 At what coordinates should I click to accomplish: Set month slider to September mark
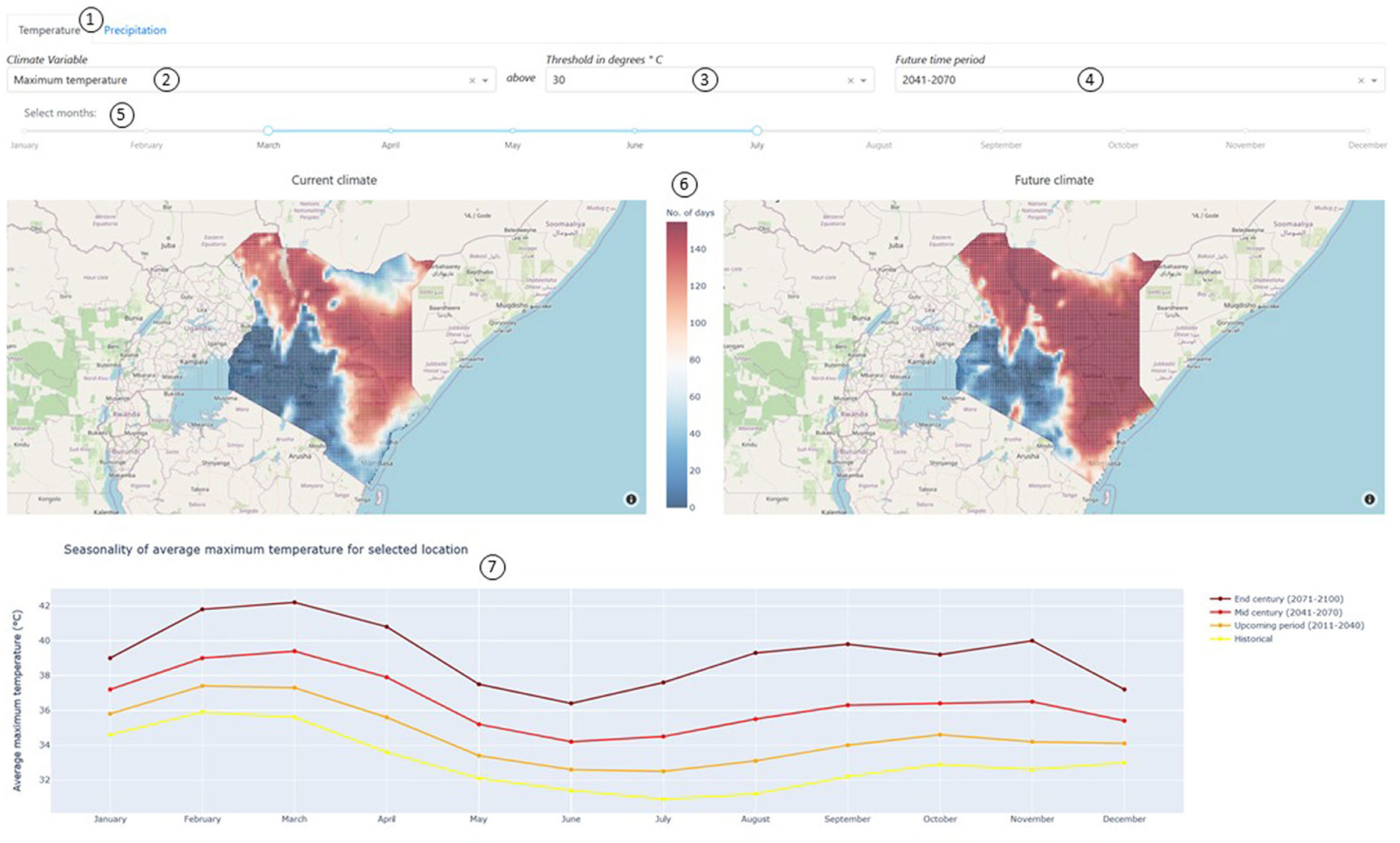(x=1001, y=131)
